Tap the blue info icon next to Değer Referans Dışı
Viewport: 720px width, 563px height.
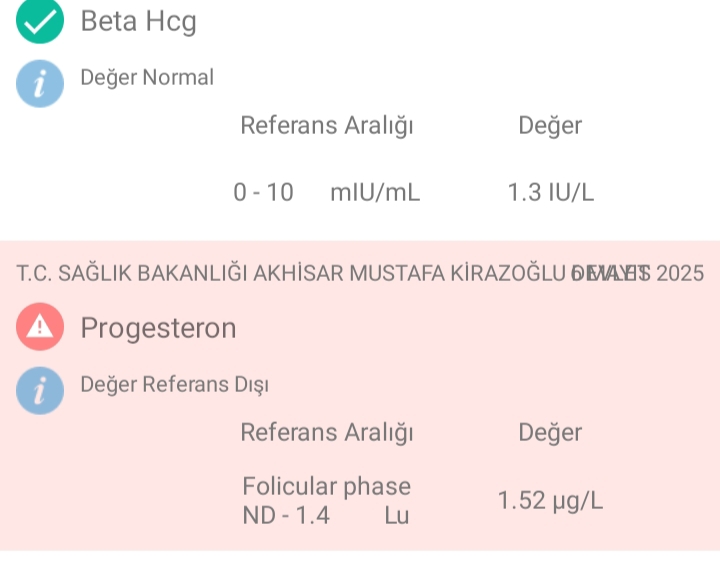pyautogui.click(x=40, y=391)
